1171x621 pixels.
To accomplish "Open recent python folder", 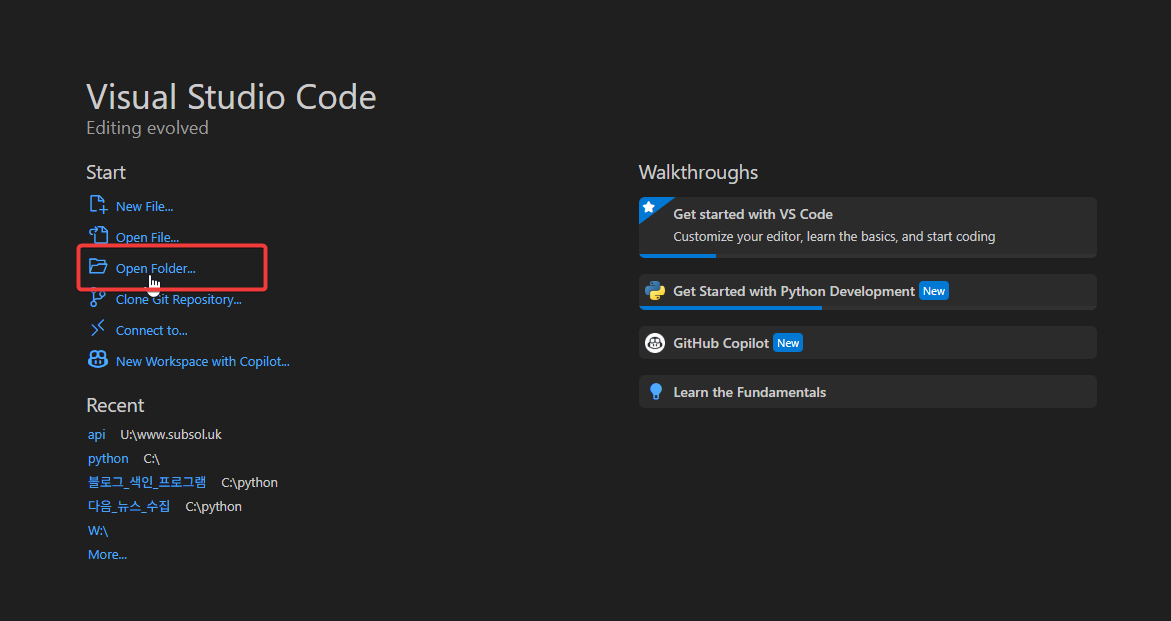I will point(108,458).
